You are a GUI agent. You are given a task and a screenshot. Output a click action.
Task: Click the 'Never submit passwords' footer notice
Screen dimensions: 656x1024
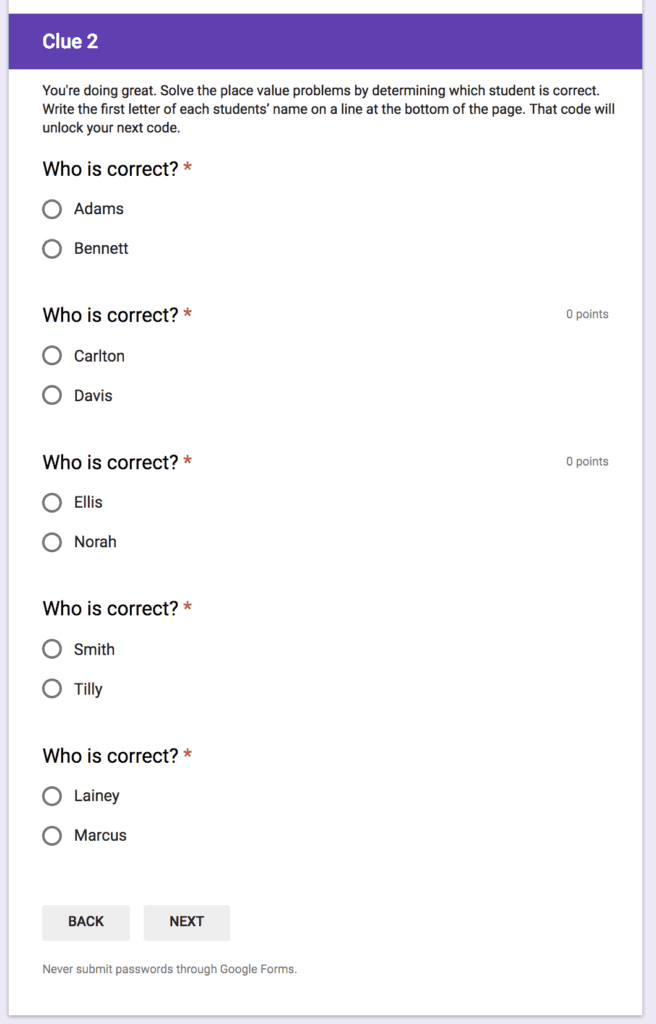[169, 969]
